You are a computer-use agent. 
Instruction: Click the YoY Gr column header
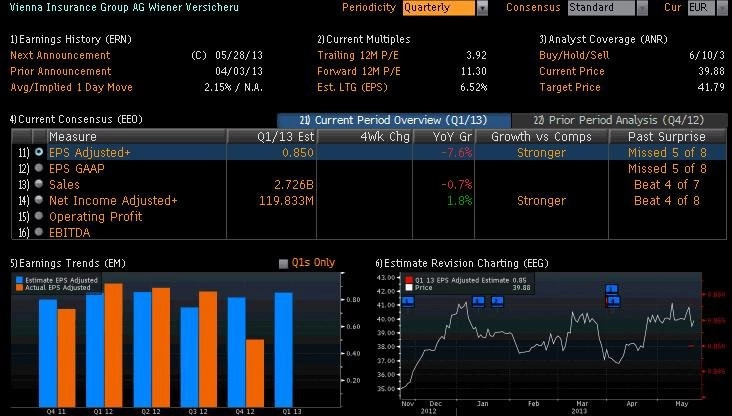pos(443,136)
